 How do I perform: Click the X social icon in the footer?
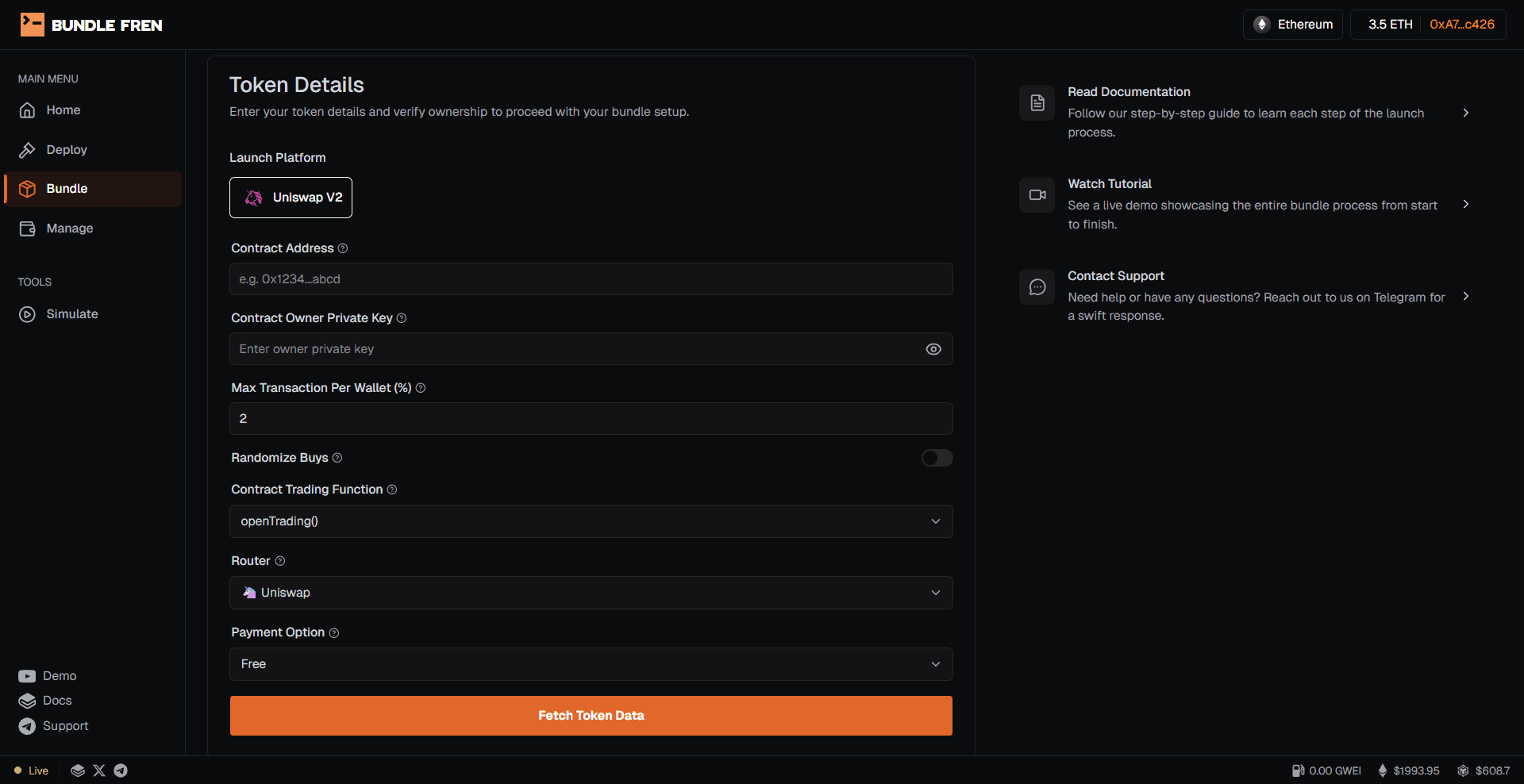tap(98, 770)
